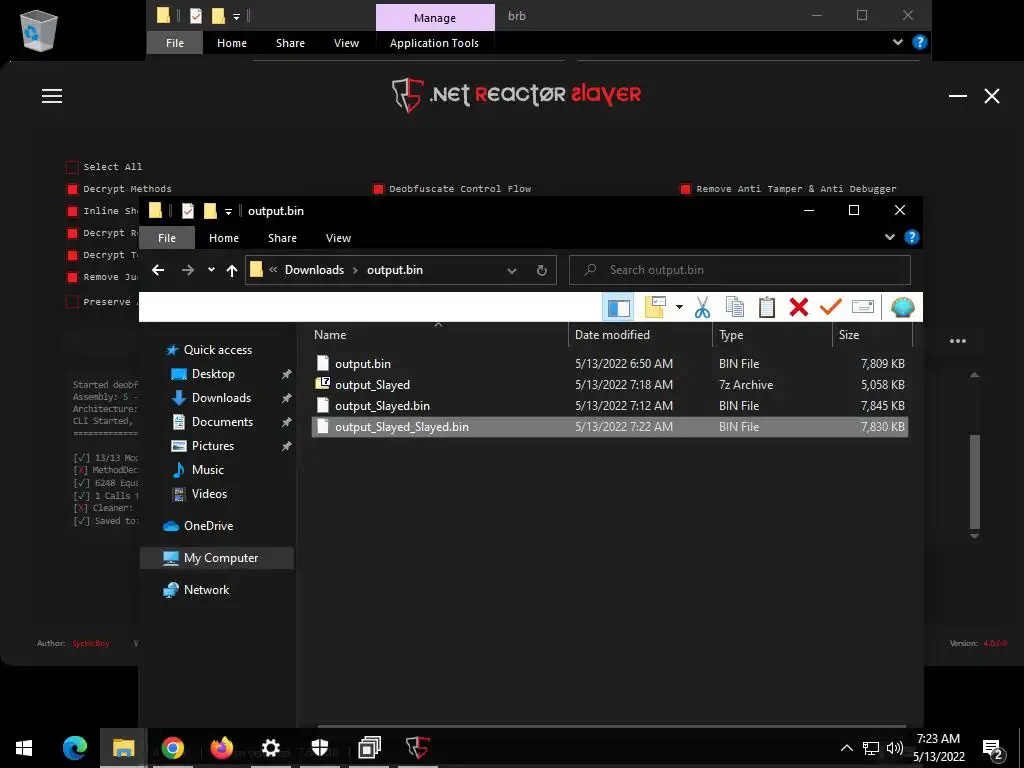Go back in output.bin explorer

pyautogui.click(x=158, y=270)
